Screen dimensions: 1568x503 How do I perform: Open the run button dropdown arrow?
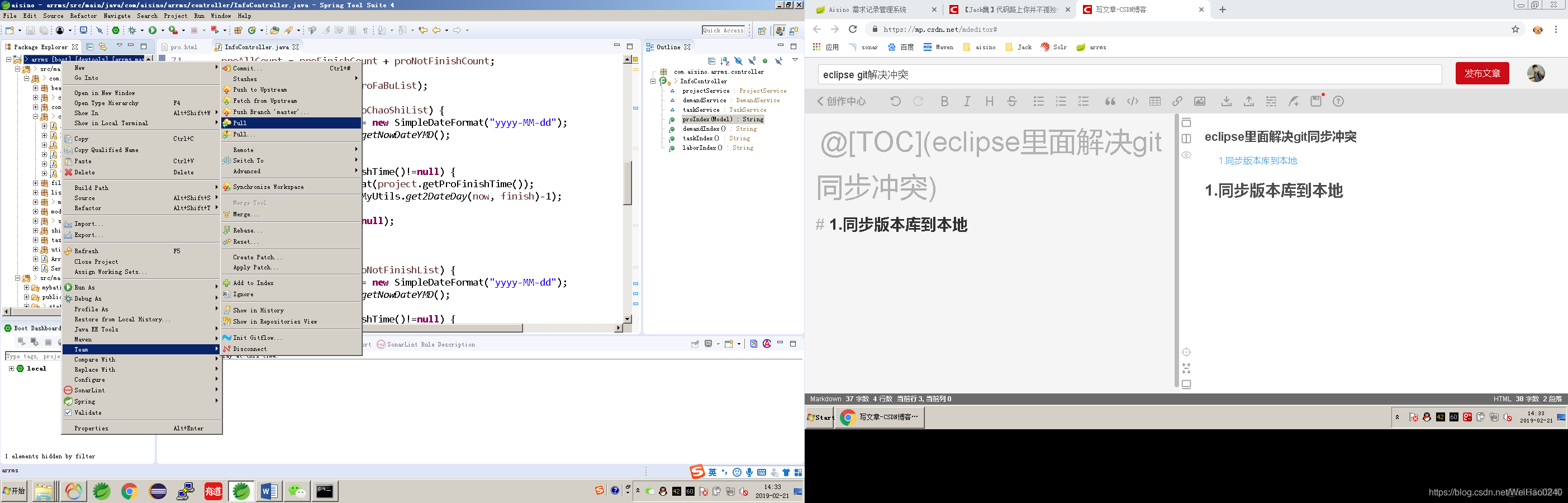pos(163,30)
